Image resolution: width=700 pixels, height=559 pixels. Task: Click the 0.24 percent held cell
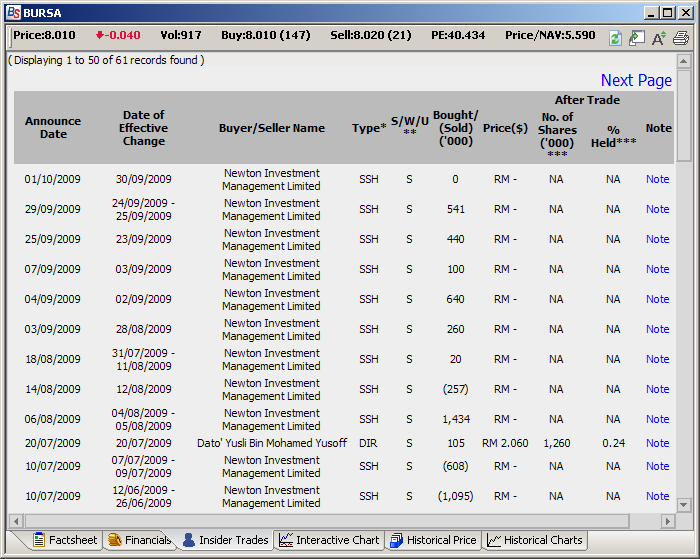(613, 443)
